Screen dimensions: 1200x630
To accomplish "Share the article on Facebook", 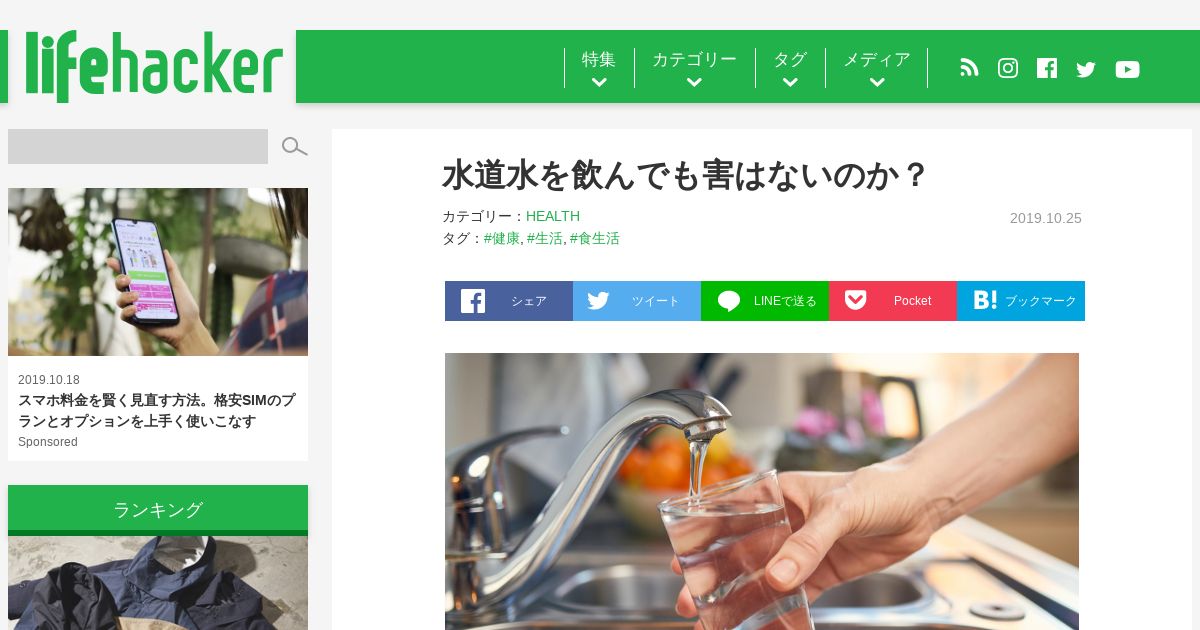I will [x=509, y=301].
